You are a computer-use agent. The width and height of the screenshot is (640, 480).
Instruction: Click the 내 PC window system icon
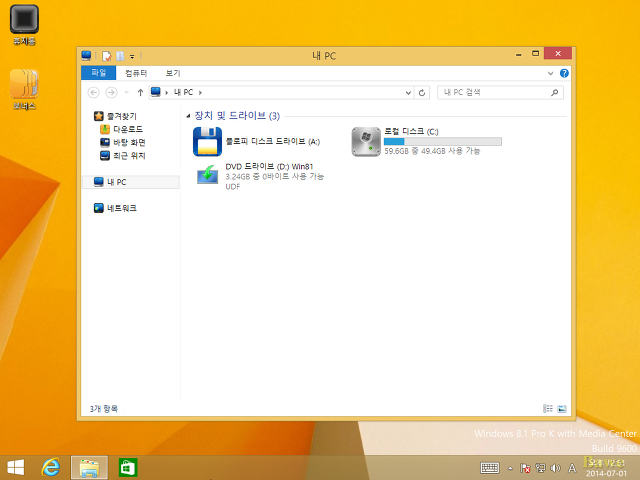pos(86,56)
